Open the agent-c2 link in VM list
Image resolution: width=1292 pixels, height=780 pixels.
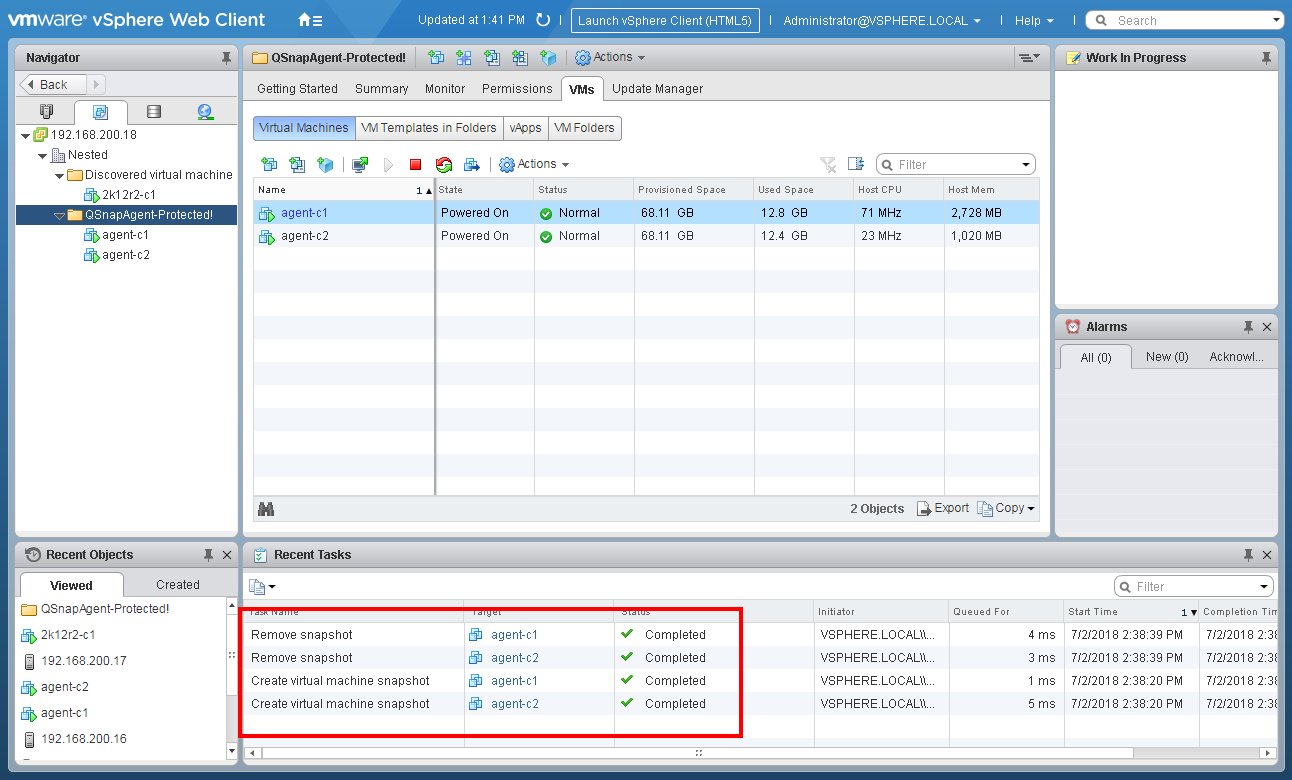[304, 236]
